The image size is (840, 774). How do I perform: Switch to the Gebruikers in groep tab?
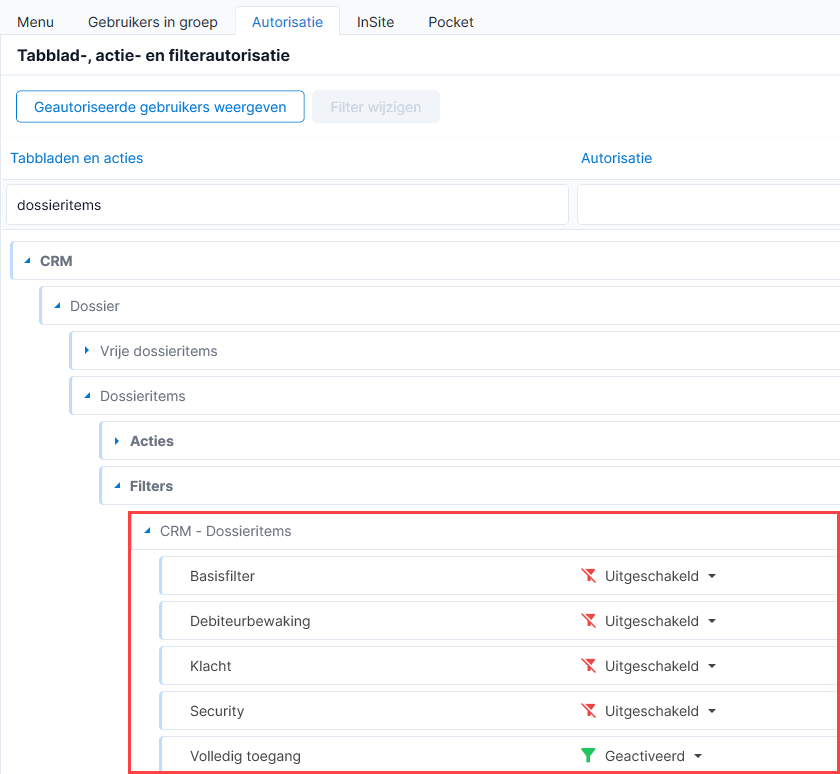pos(153,22)
